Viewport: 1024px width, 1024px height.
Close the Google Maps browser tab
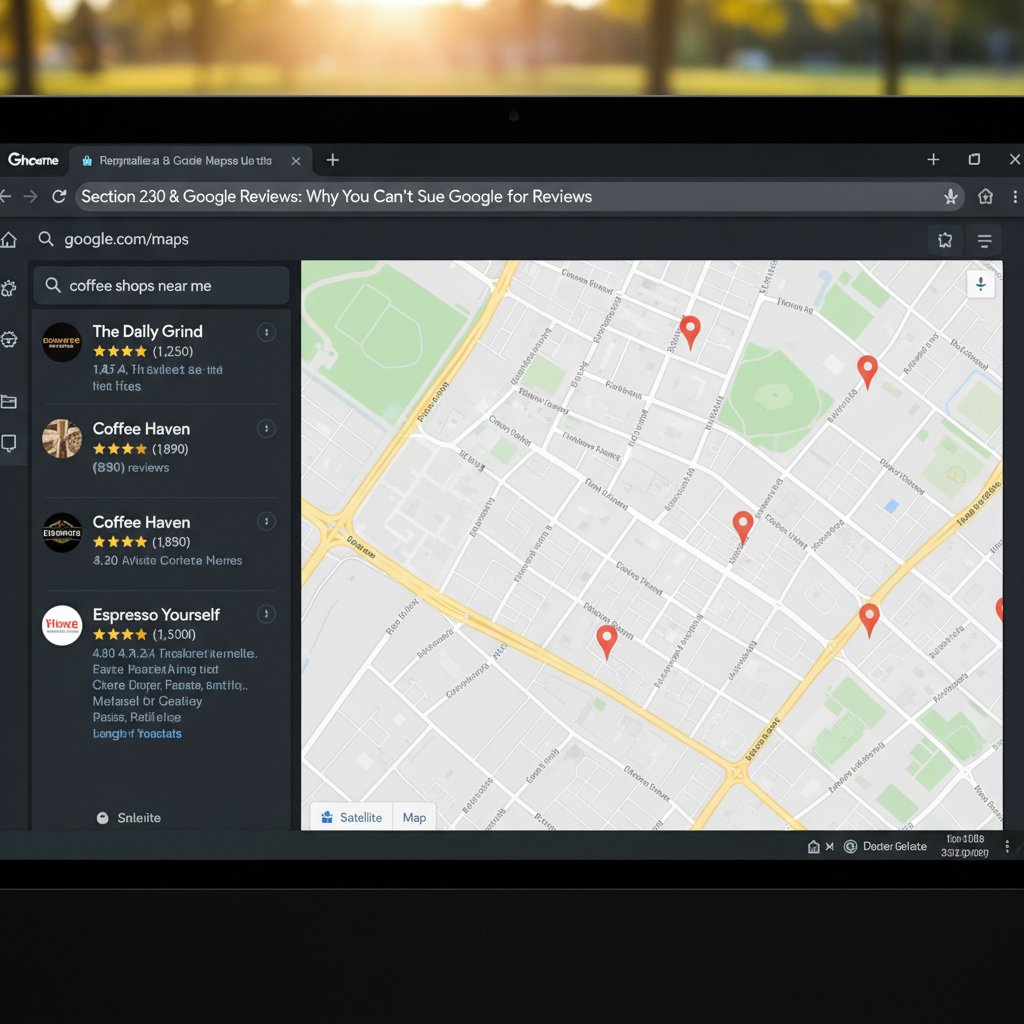point(296,161)
